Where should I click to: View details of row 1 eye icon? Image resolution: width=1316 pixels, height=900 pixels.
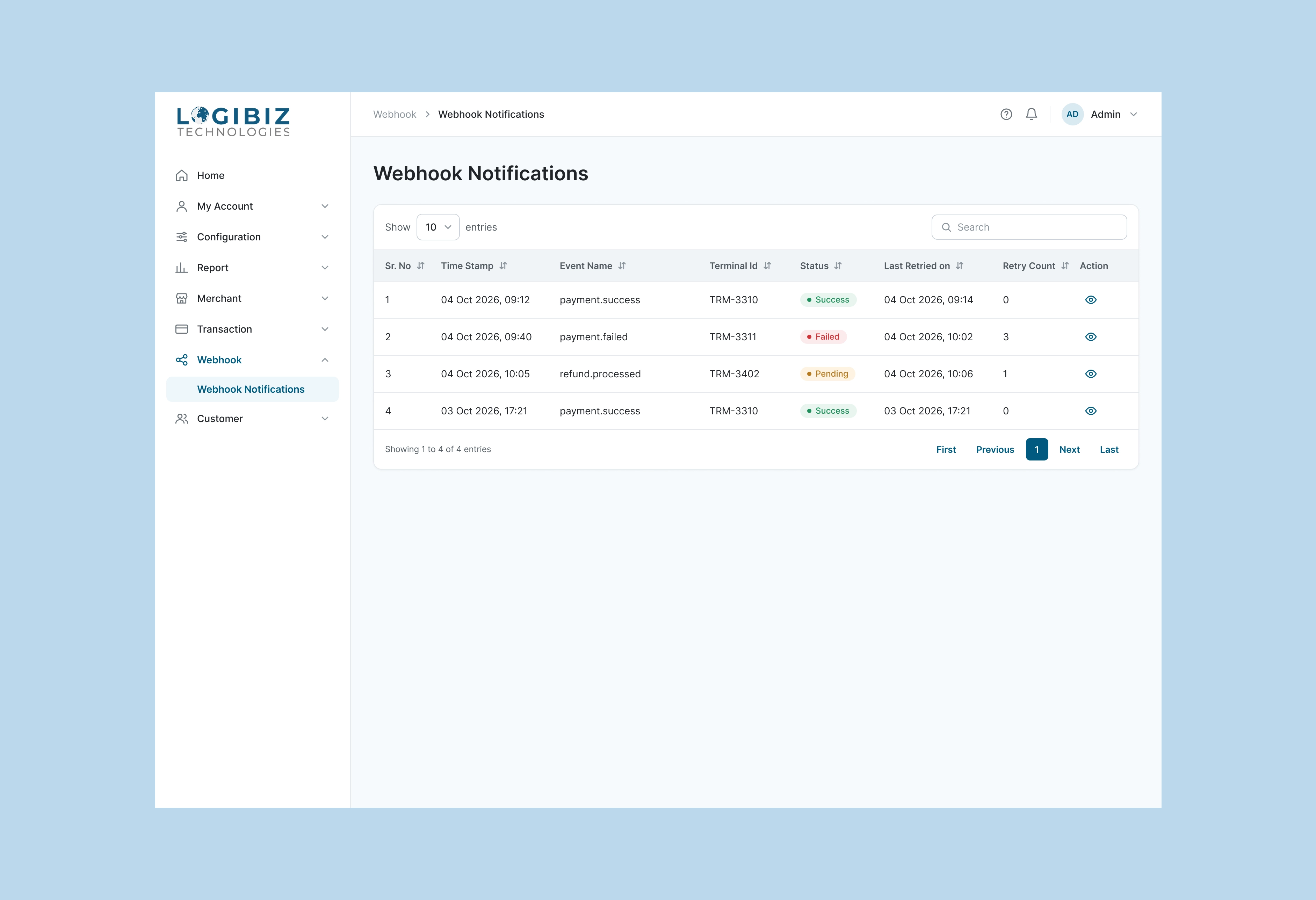[x=1091, y=300]
